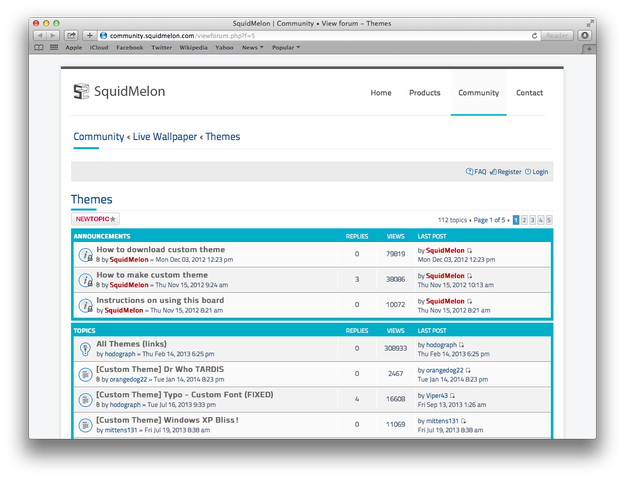Screen dimensions: 625x479
Task: View latest post icon next to orangedog22's last post
Action: click(468, 371)
